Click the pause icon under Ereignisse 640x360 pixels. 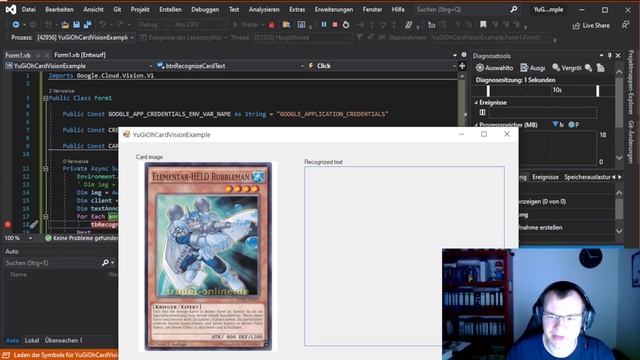pyautogui.click(x=482, y=112)
